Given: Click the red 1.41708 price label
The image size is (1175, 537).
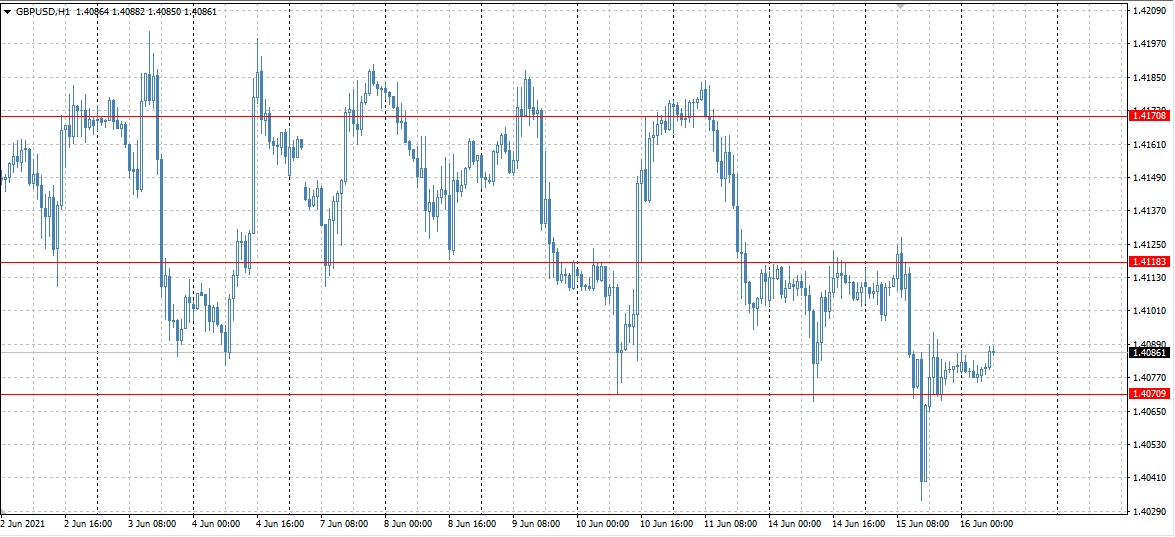Looking at the screenshot, I should click(x=1150, y=115).
